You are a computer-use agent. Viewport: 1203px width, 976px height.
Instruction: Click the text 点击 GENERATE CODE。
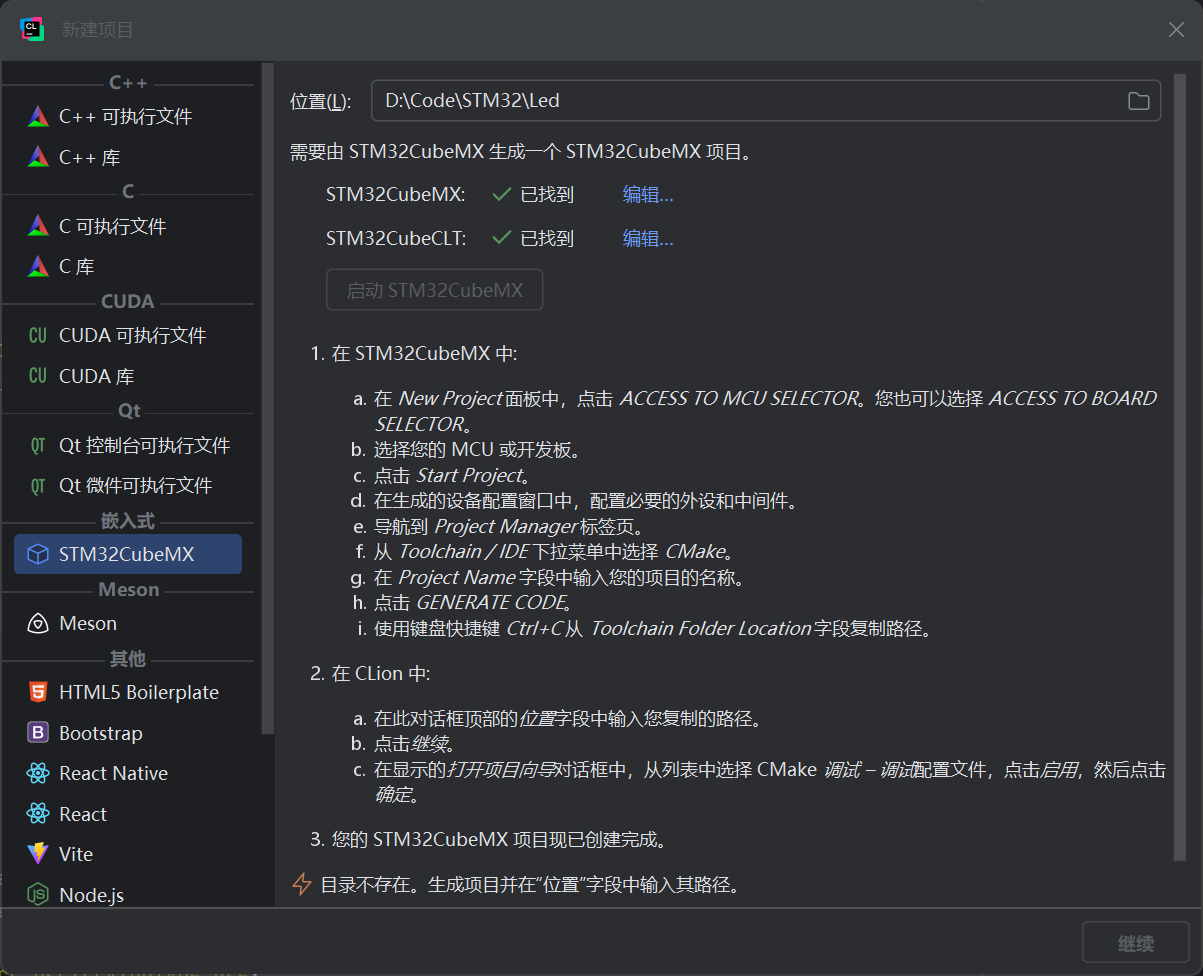point(473,603)
